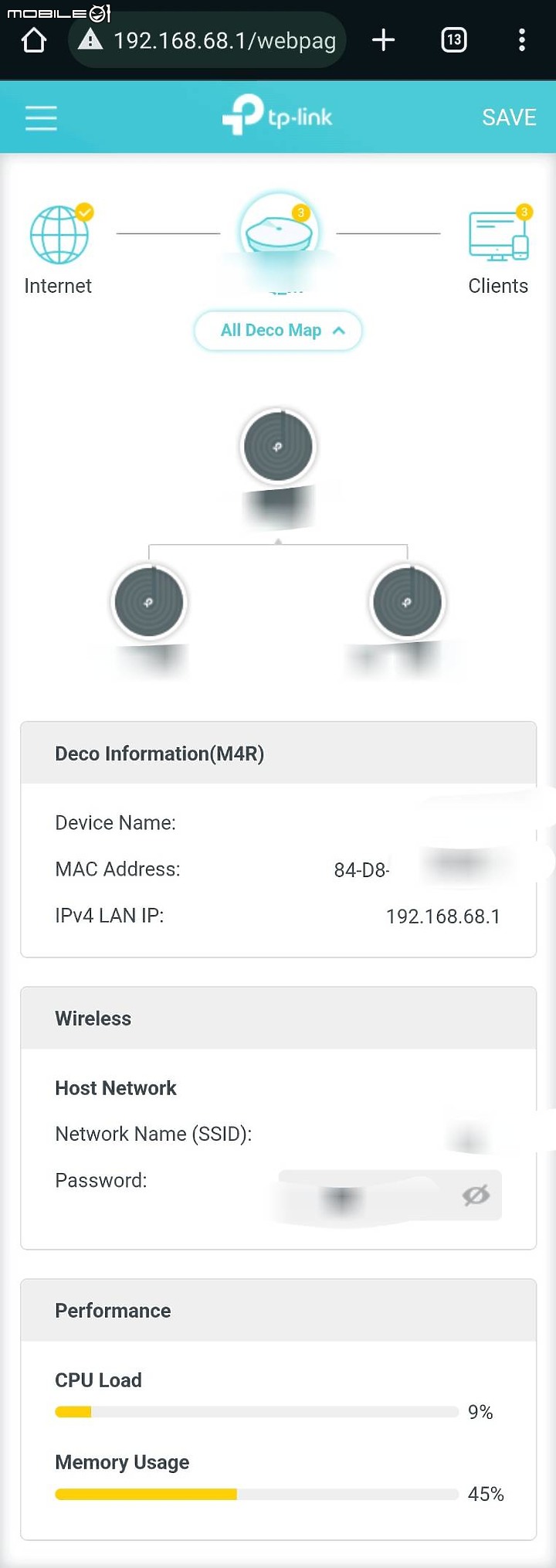Click the CPU Load progress bar

(x=256, y=1412)
